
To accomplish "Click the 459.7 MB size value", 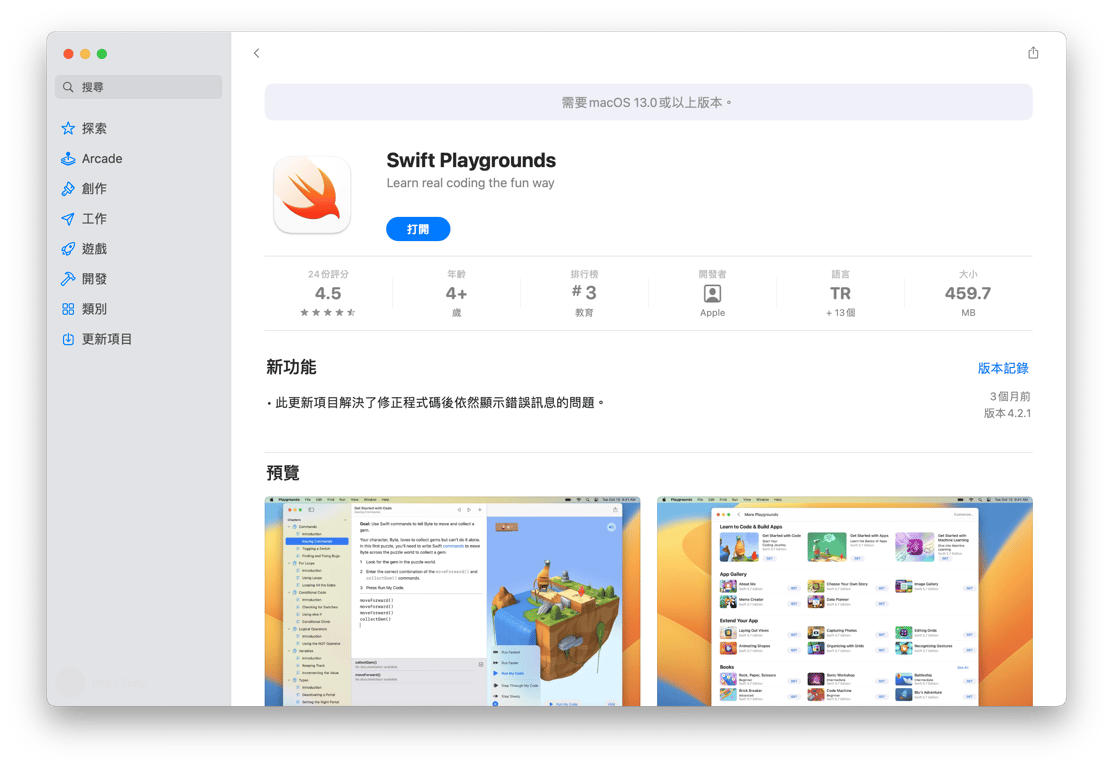I will point(967,293).
